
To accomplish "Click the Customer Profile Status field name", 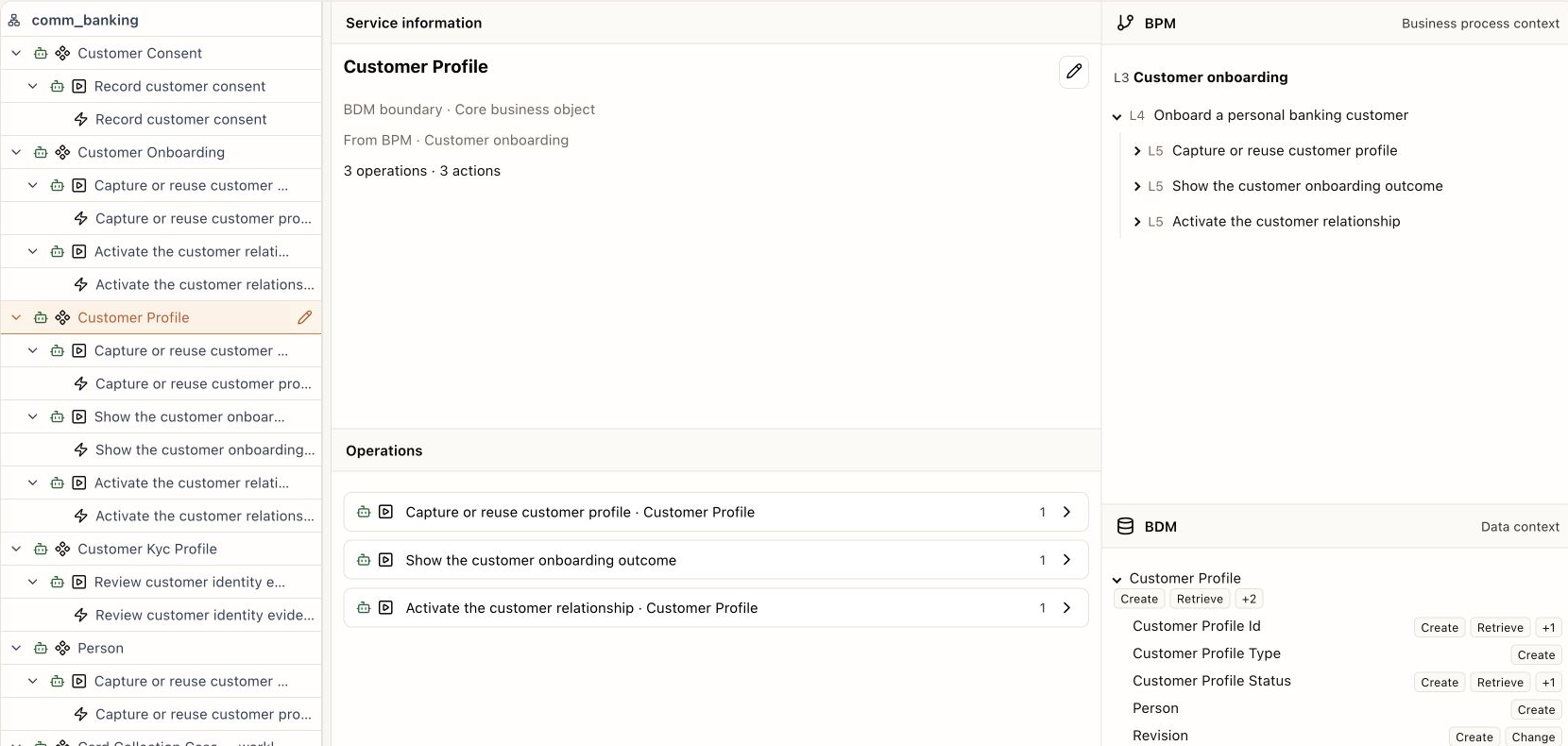I will pos(1212,681).
